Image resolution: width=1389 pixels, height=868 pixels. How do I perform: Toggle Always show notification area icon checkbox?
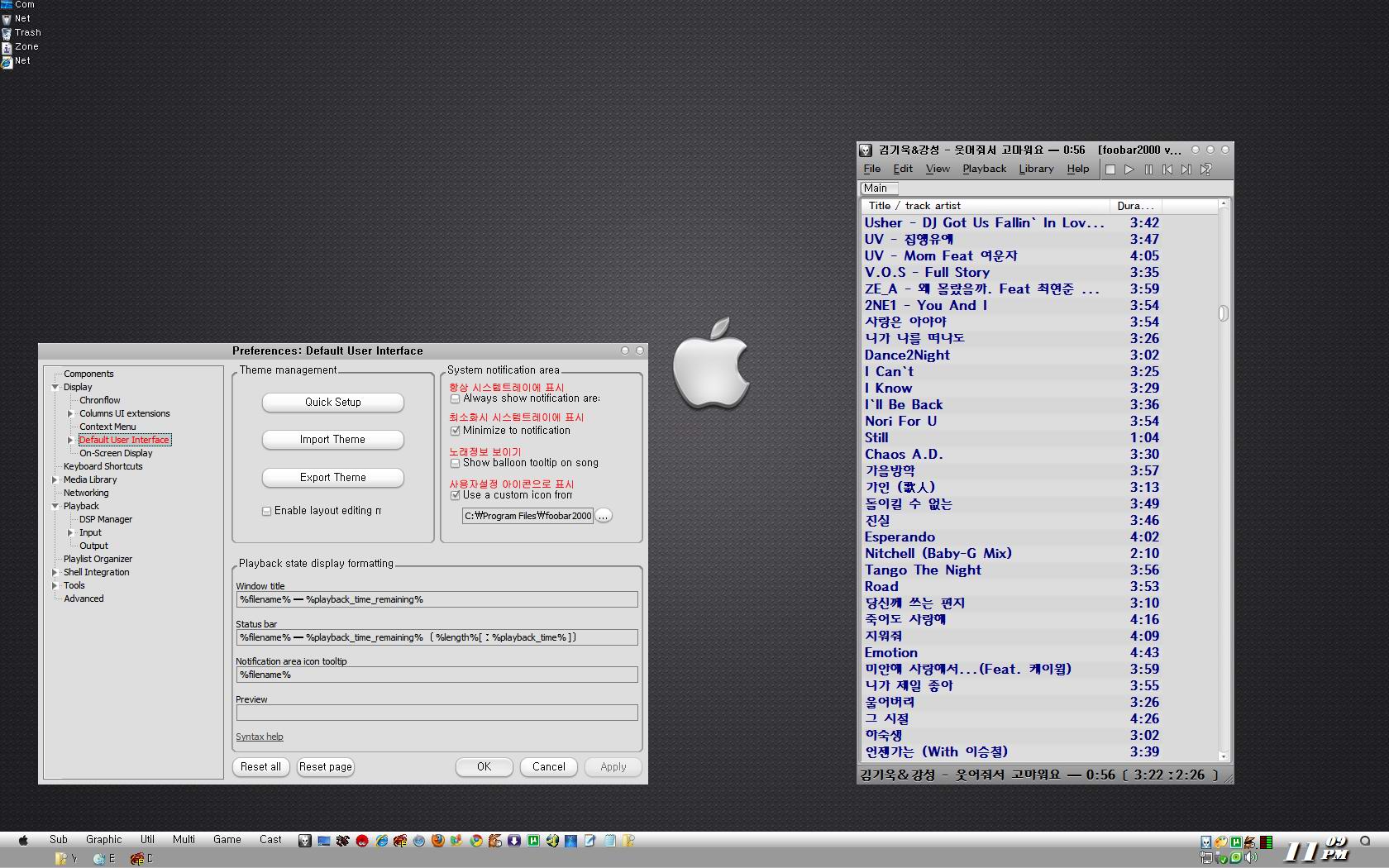[x=455, y=398]
